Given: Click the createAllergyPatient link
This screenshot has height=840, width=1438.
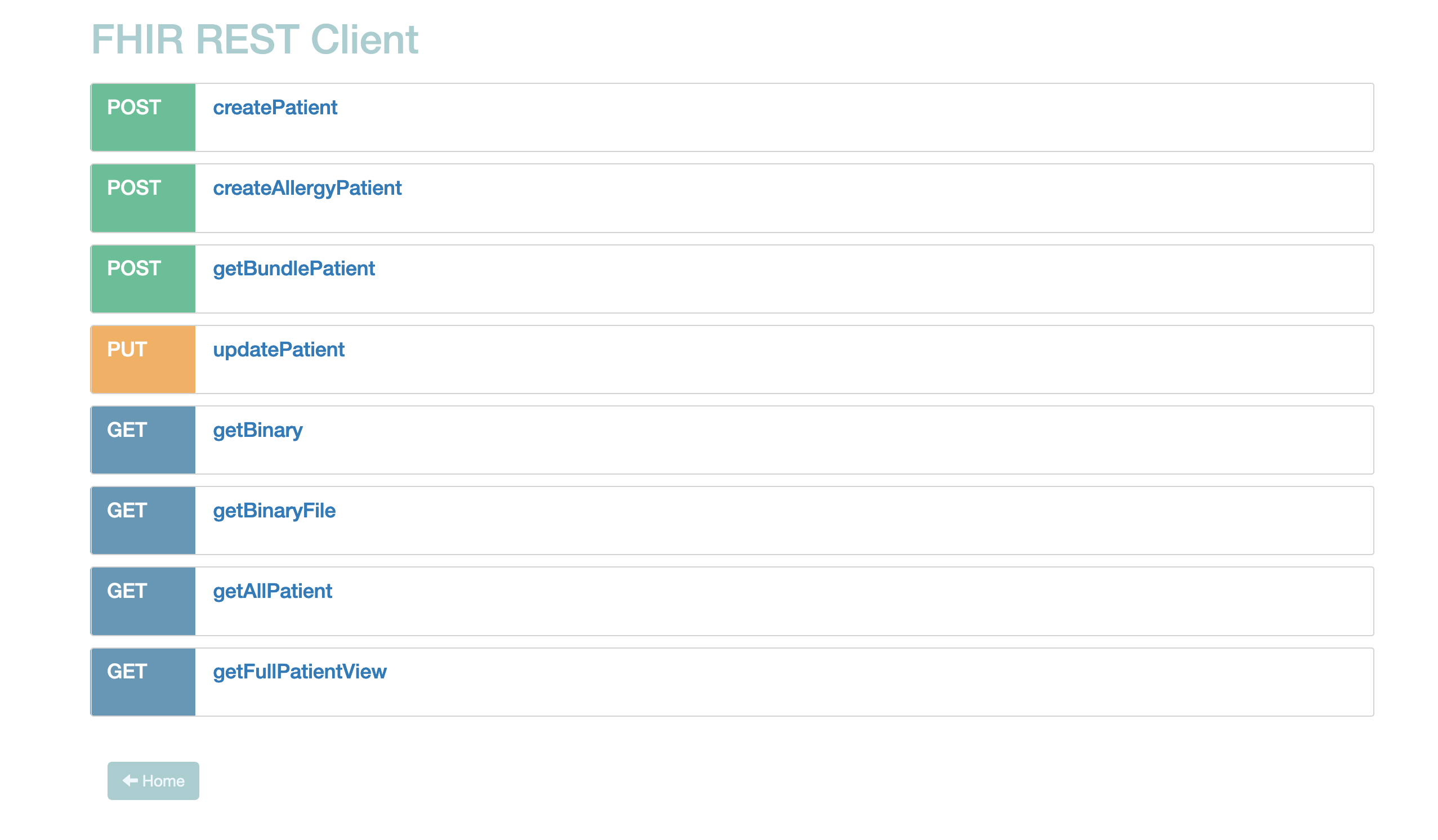Looking at the screenshot, I should [307, 188].
